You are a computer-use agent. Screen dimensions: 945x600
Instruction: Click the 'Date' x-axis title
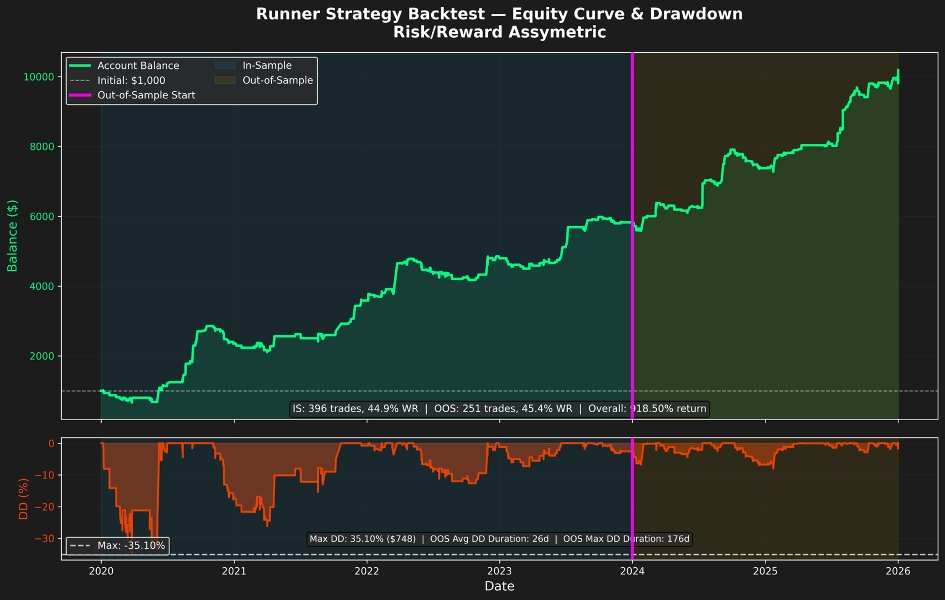500,586
